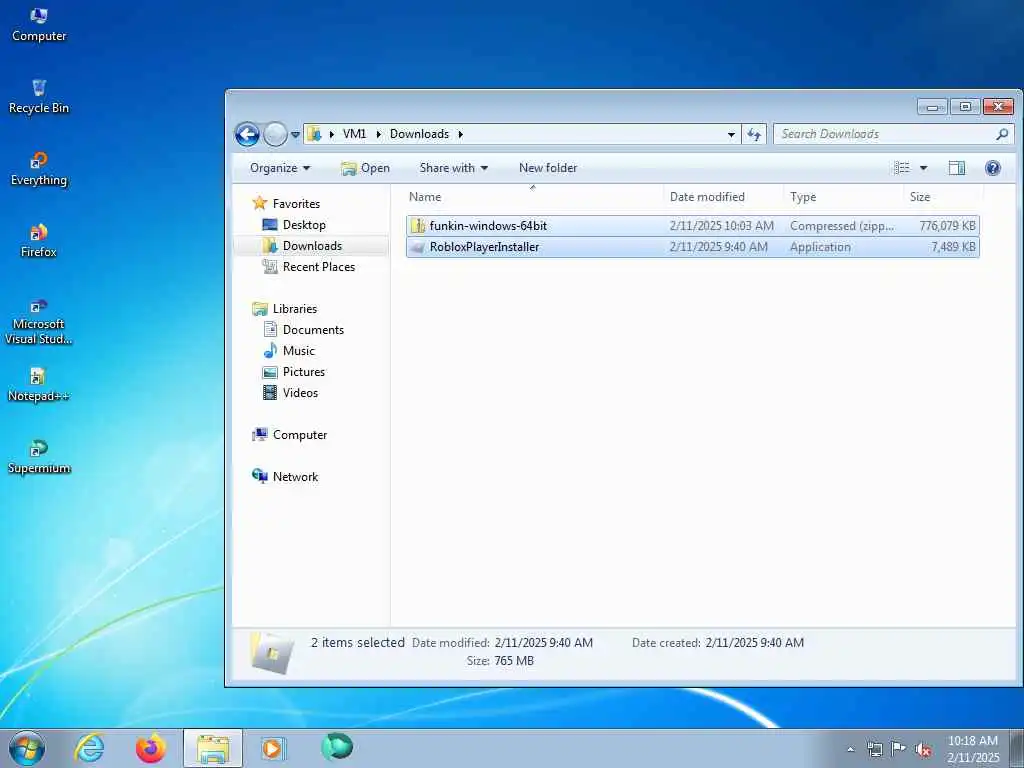Open the Windows Start button

tap(27, 748)
